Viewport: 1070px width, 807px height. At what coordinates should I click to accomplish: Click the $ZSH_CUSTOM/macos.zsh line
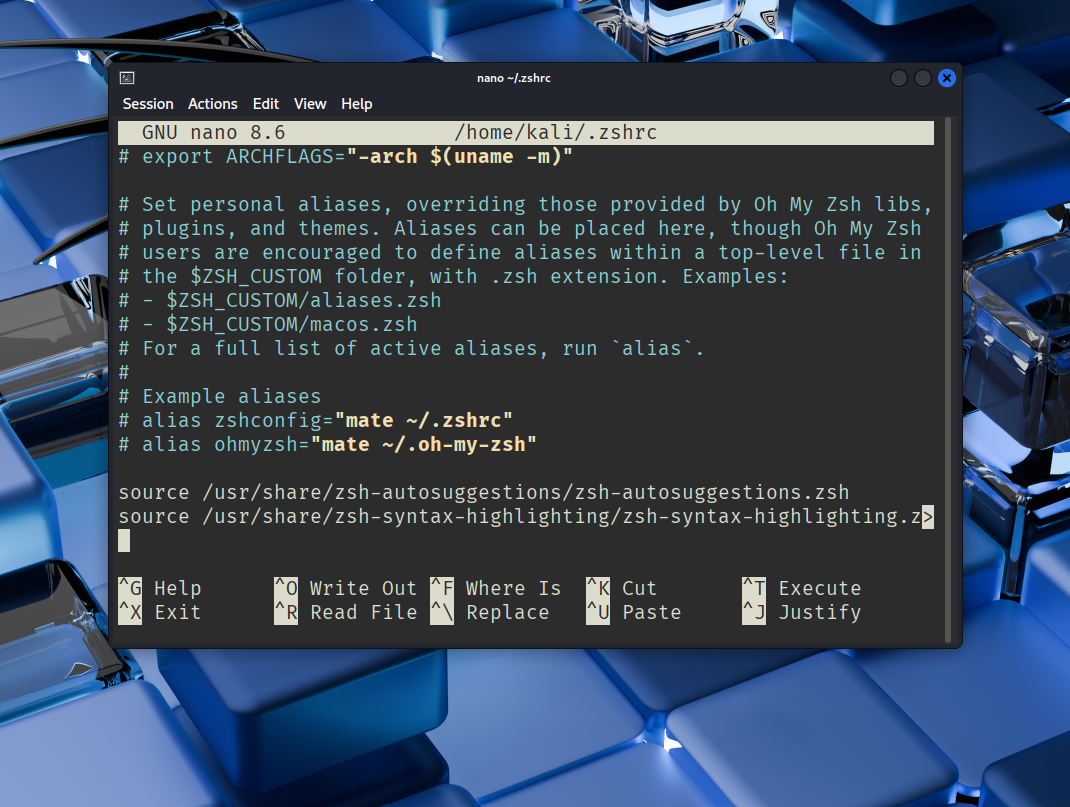coord(268,324)
